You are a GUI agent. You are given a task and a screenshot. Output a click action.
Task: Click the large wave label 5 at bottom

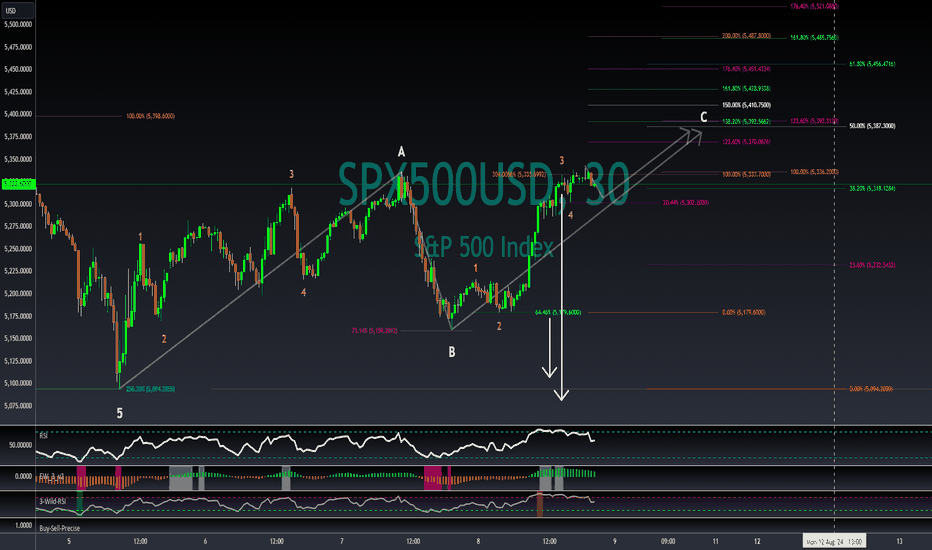(119, 413)
